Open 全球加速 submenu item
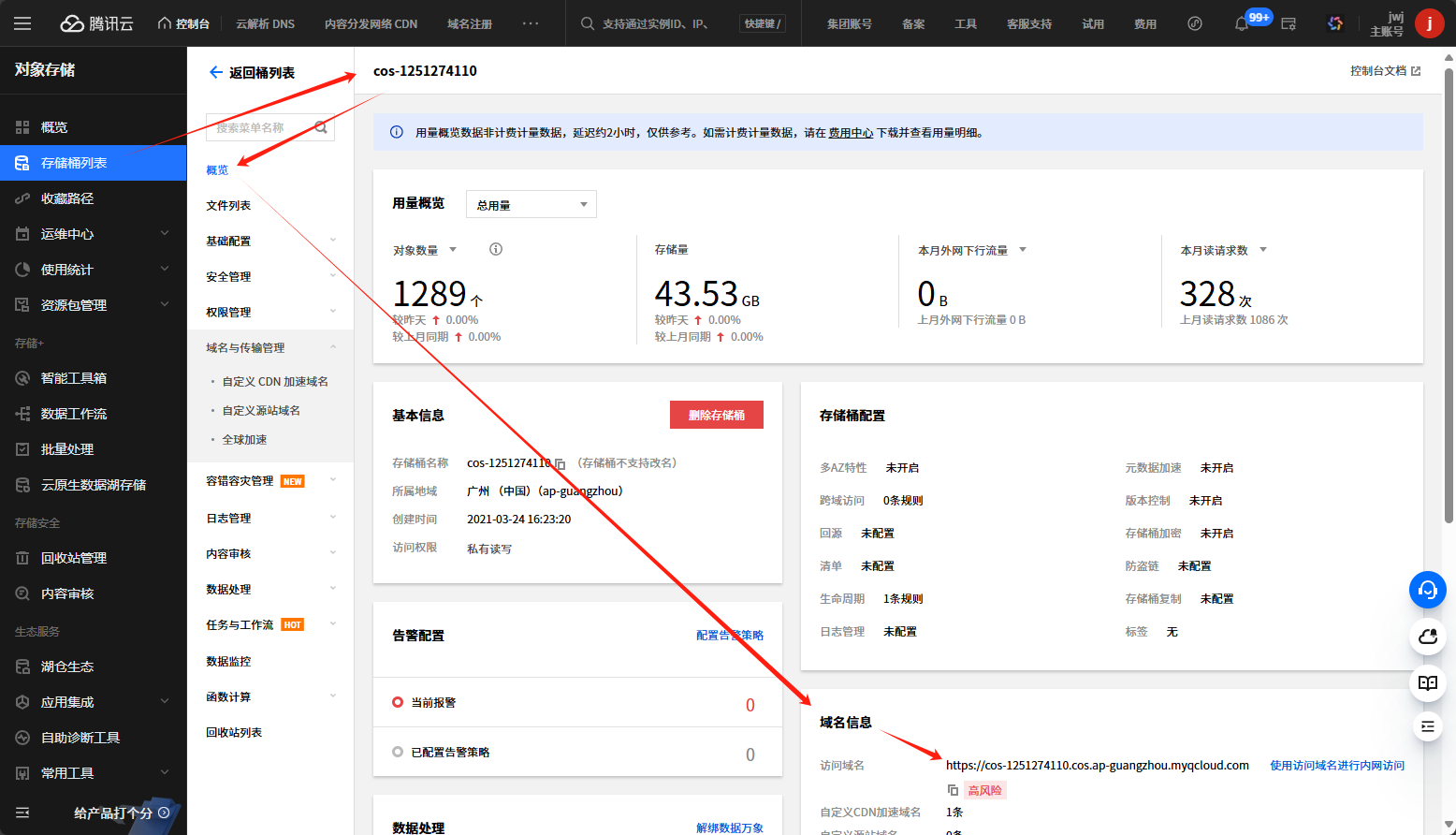The width and height of the screenshot is (1456, 835). [x=244, y=440]
